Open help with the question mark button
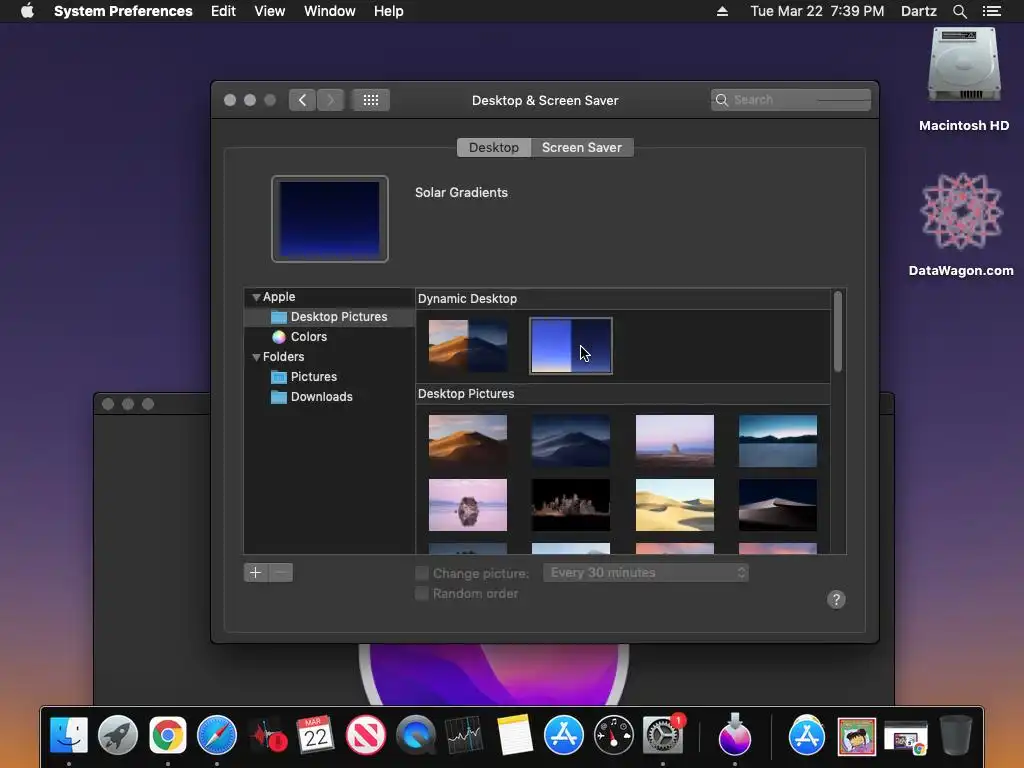 836,600
